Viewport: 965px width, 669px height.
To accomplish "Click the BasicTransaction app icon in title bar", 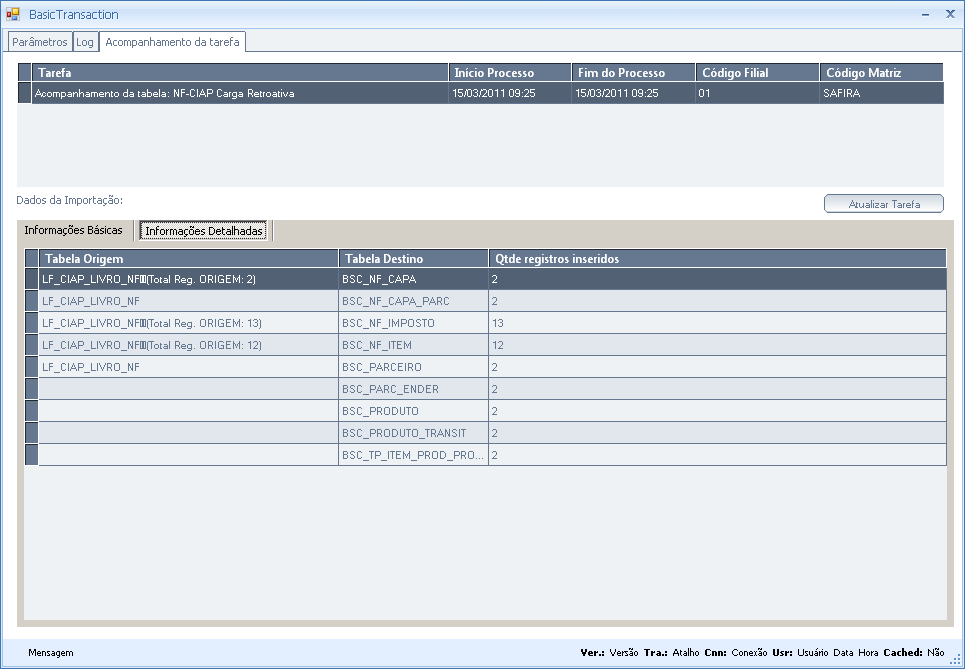I will 13,14.
